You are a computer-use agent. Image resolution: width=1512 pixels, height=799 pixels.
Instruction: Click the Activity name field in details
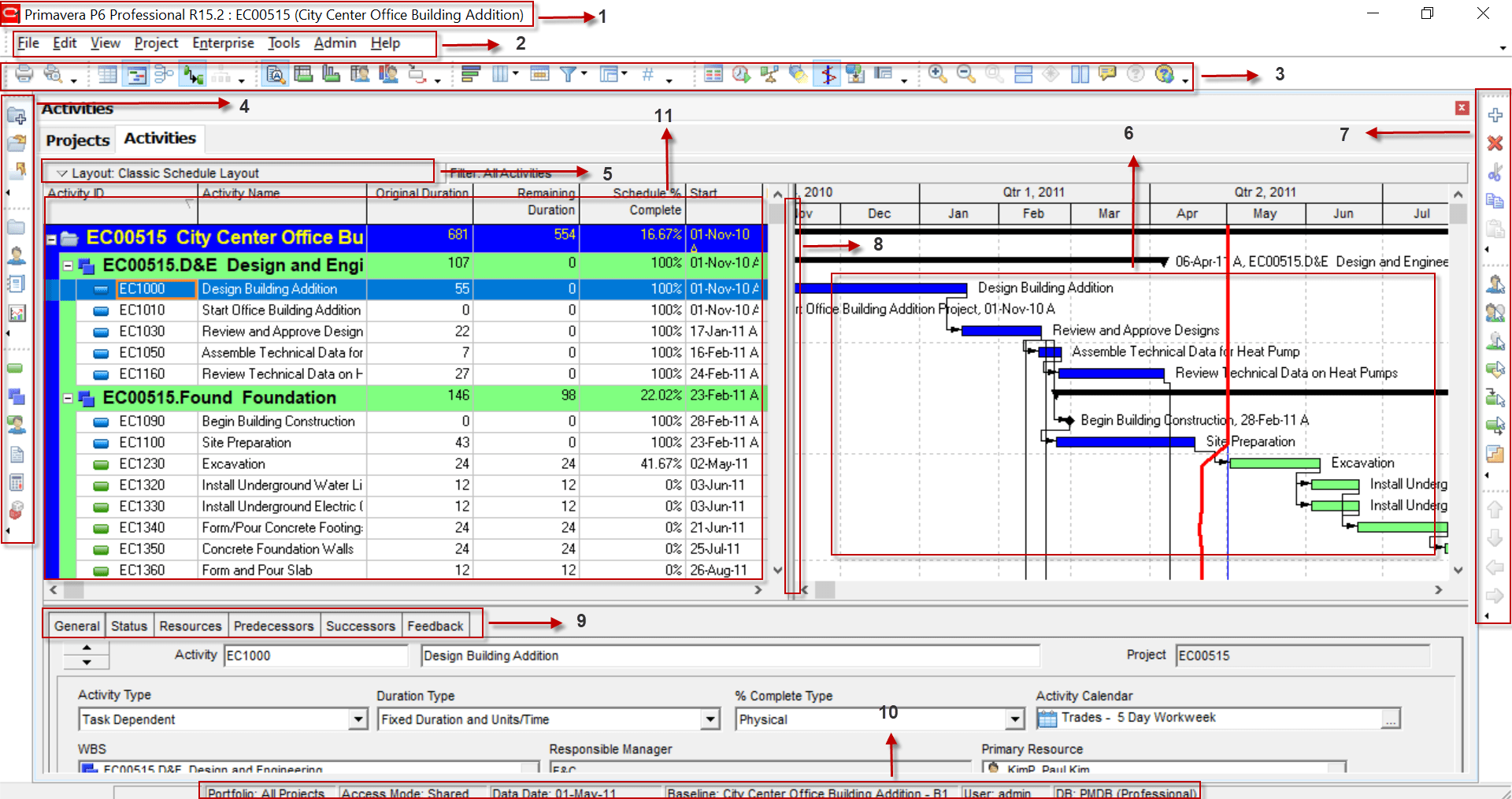click(x=730, y=656)
